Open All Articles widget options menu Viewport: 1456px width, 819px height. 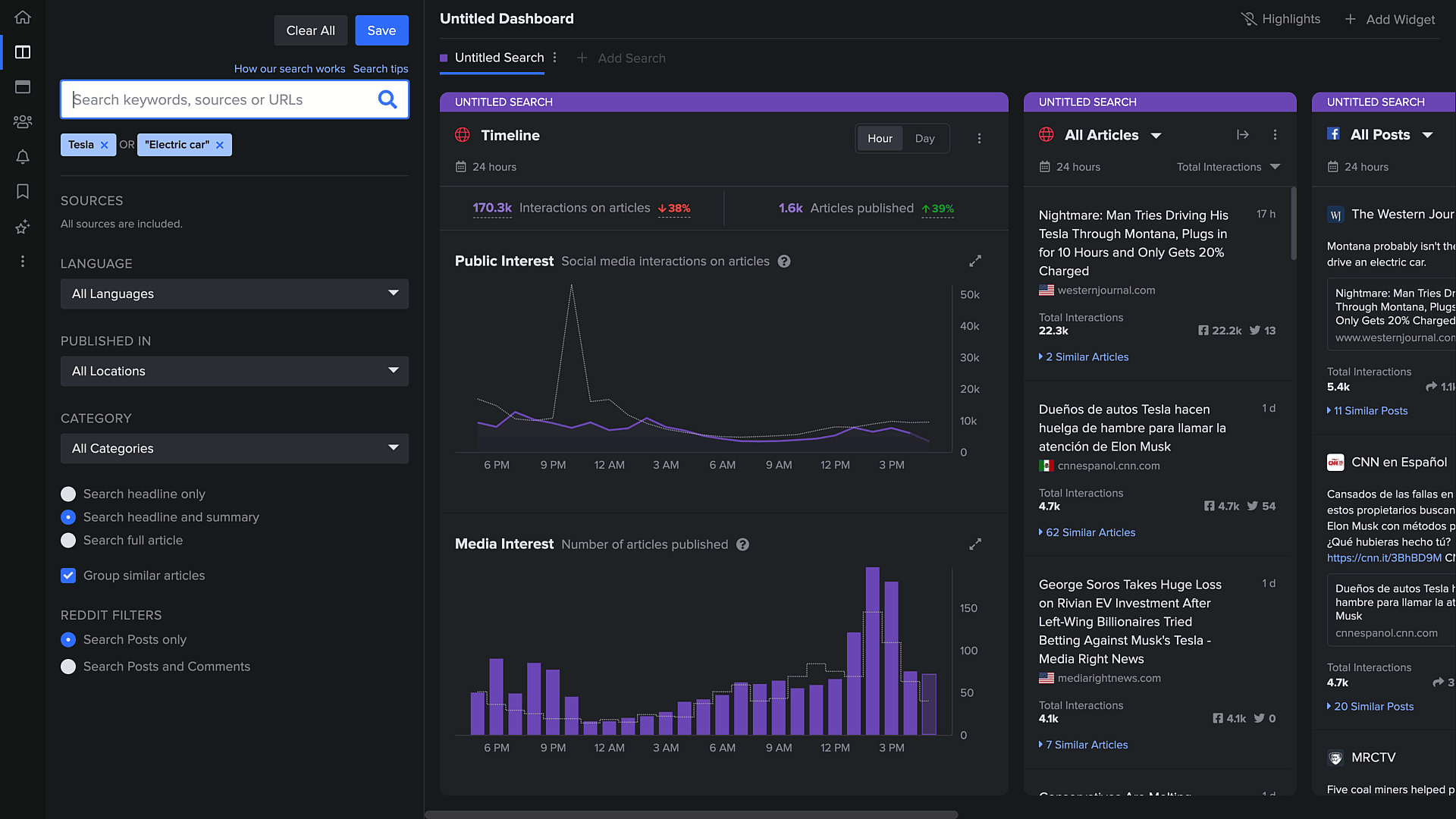[x=1275, y=135]
